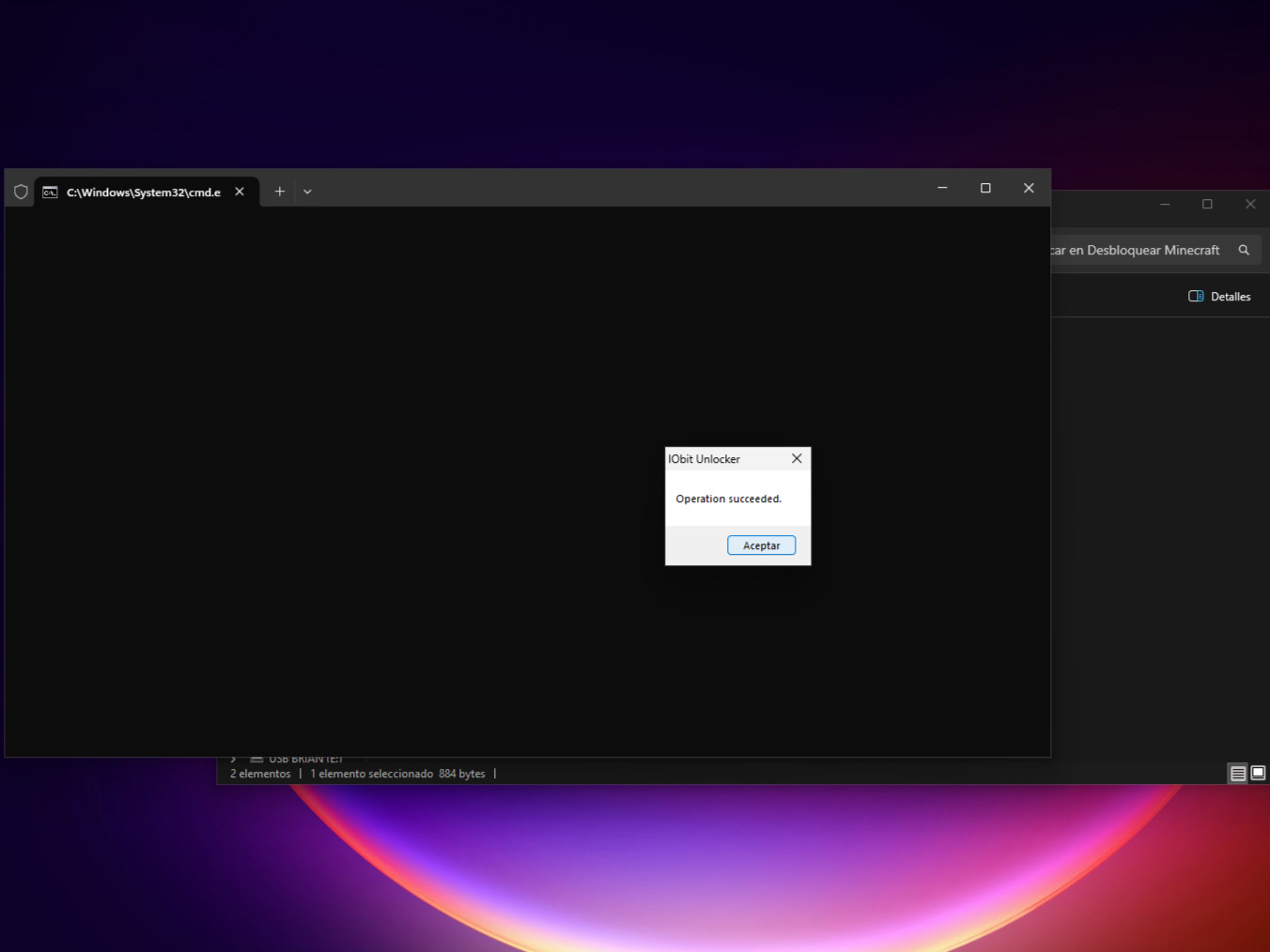The image size is (1270, 952).
Task: Close the cmd.exe terminal tab
Action: 240,192
